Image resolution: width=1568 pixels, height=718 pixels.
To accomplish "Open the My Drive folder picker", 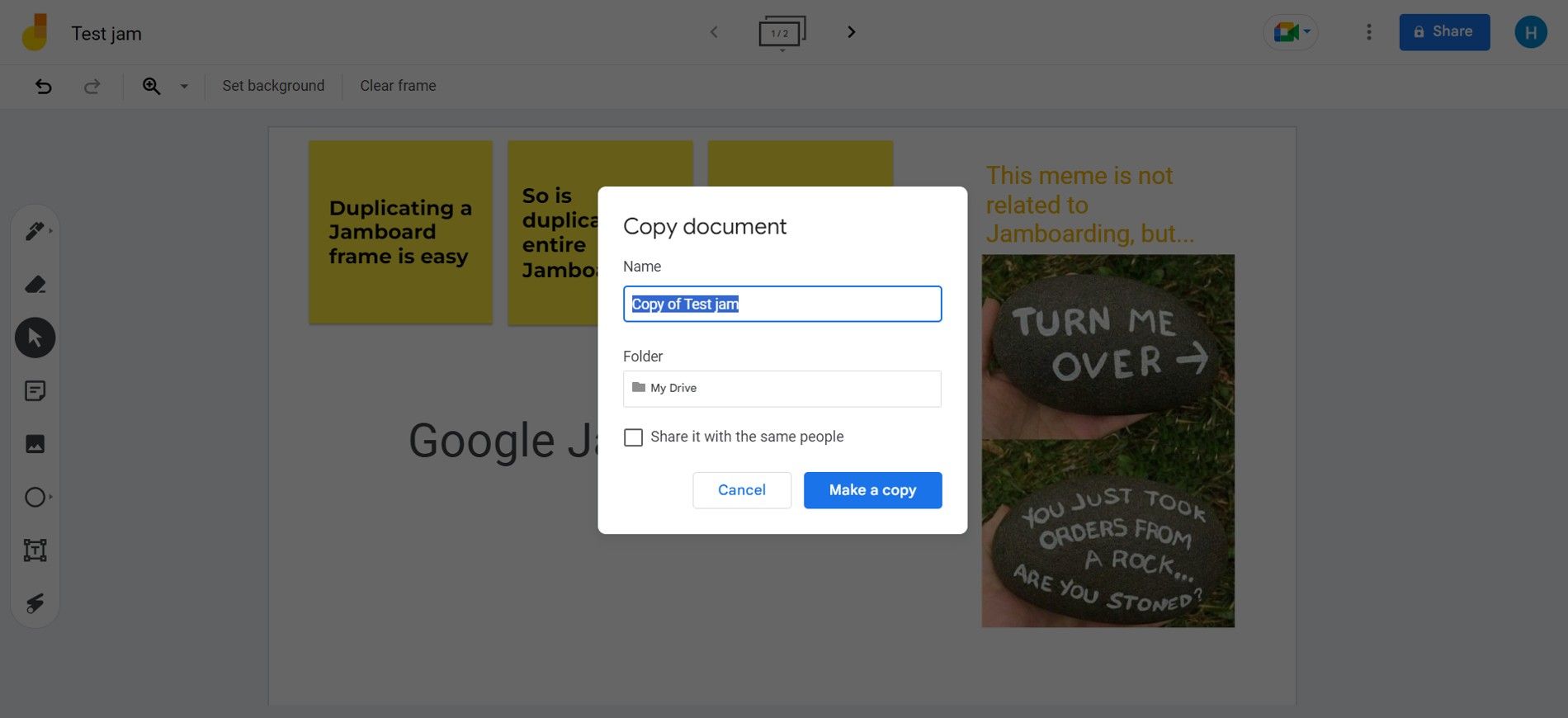I will 782,389.
